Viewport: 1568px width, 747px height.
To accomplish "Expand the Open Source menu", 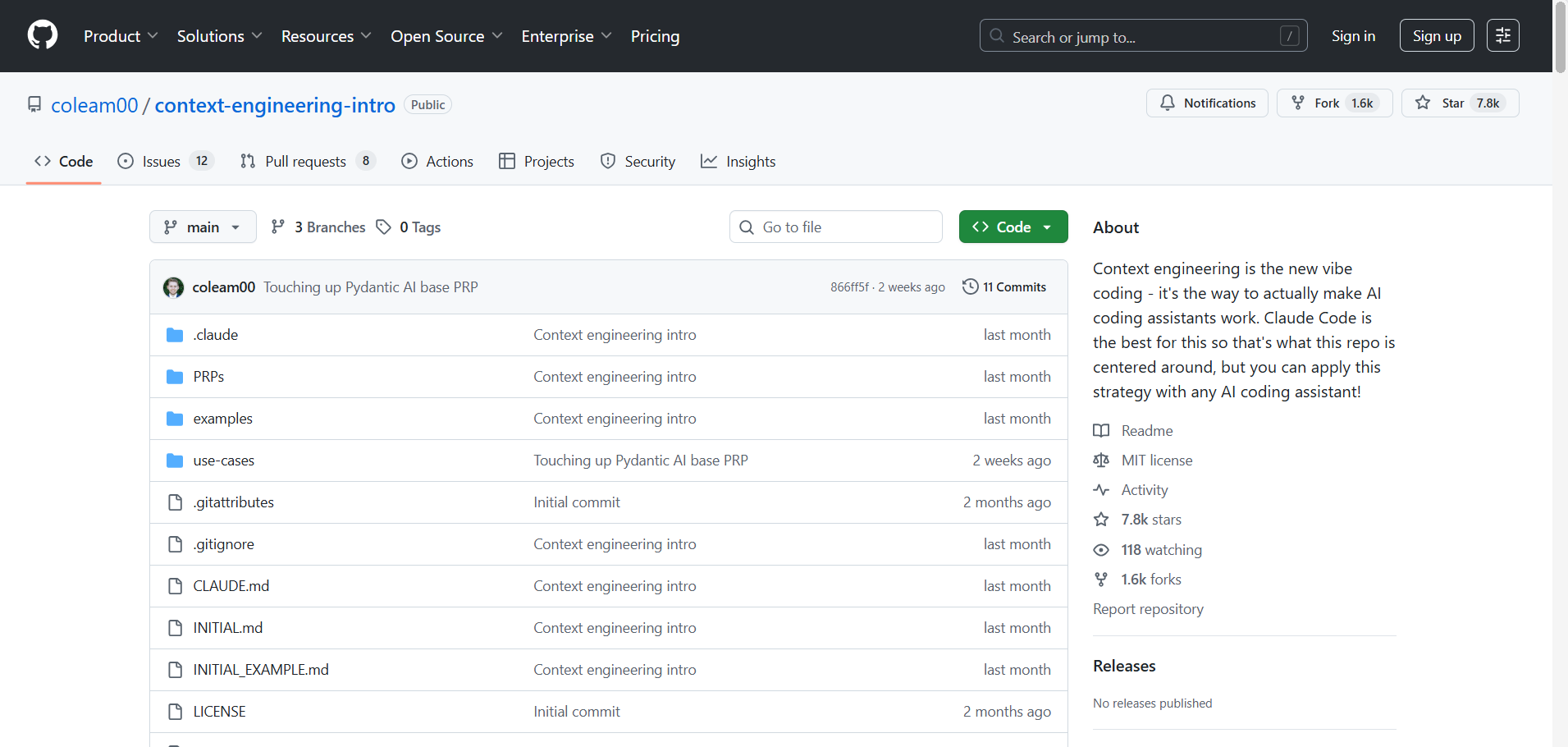I will click(446, 36).
